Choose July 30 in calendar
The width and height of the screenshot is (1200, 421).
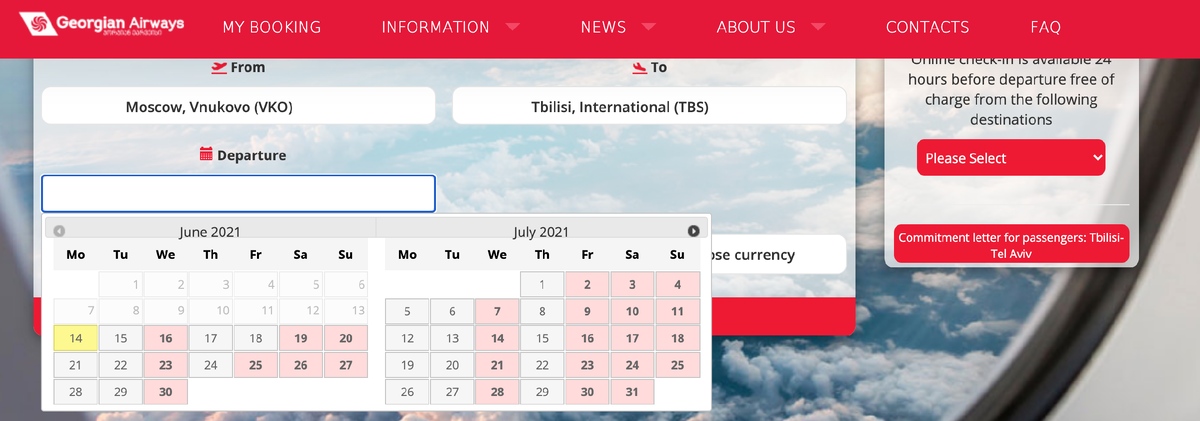587,392
